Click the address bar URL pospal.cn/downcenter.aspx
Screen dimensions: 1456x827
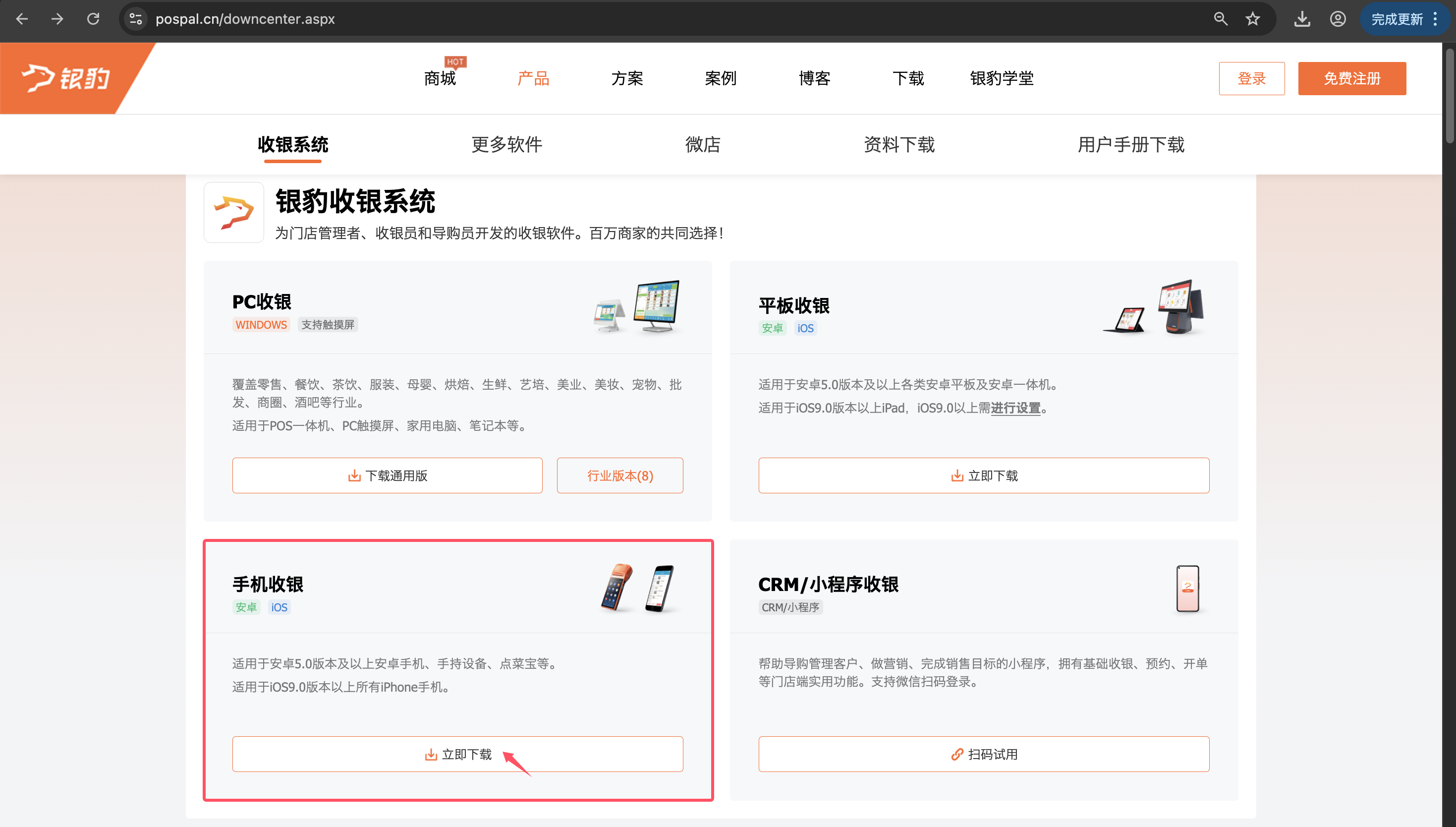pos(245,19)
